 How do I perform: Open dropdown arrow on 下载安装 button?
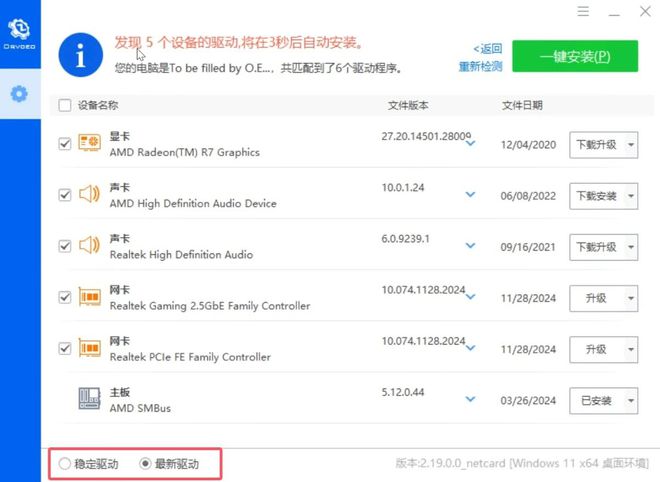(631, 196)
